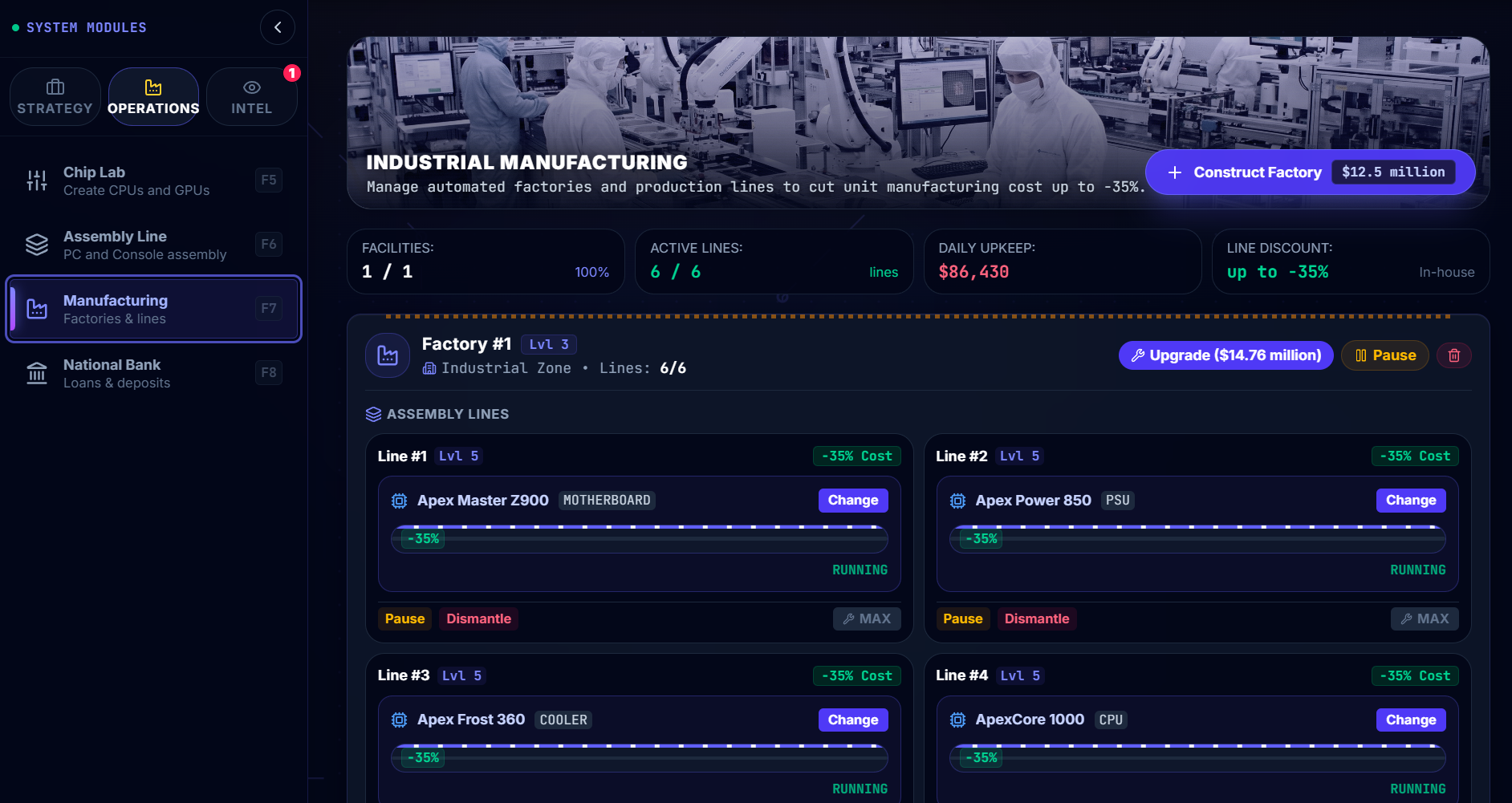Click the Line #2 RUNNING status
This screenshot has height=803, width=1512.
tap(1417, 570)
